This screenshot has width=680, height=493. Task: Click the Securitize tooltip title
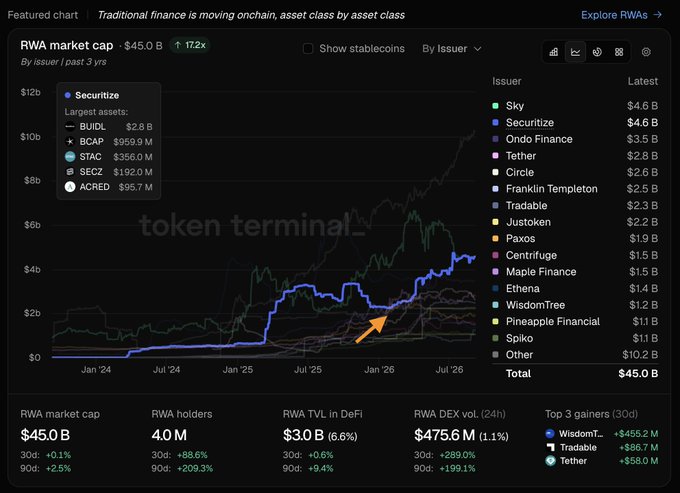coord(97,95)
